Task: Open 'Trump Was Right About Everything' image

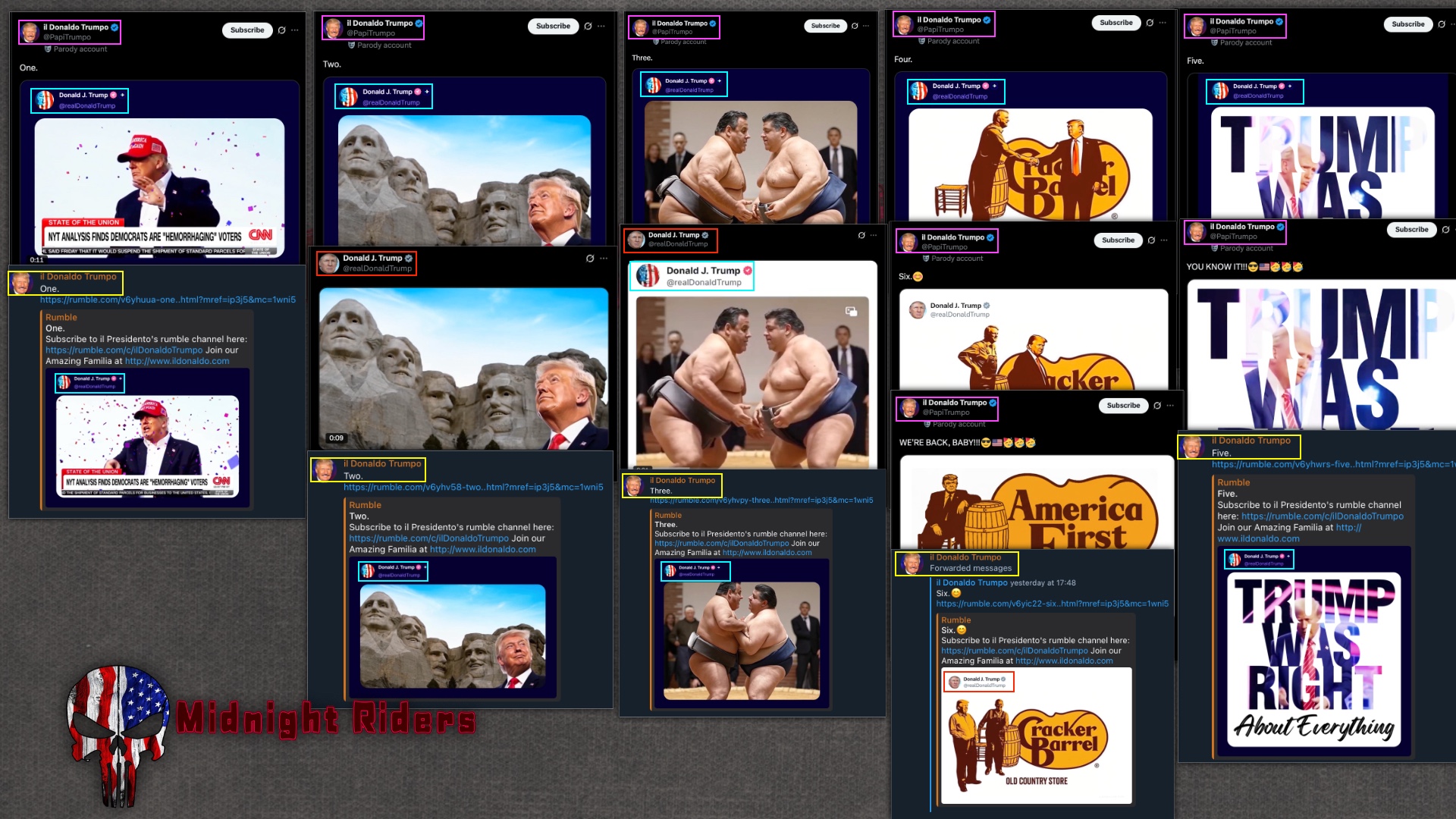Action: click(1314, 658)
